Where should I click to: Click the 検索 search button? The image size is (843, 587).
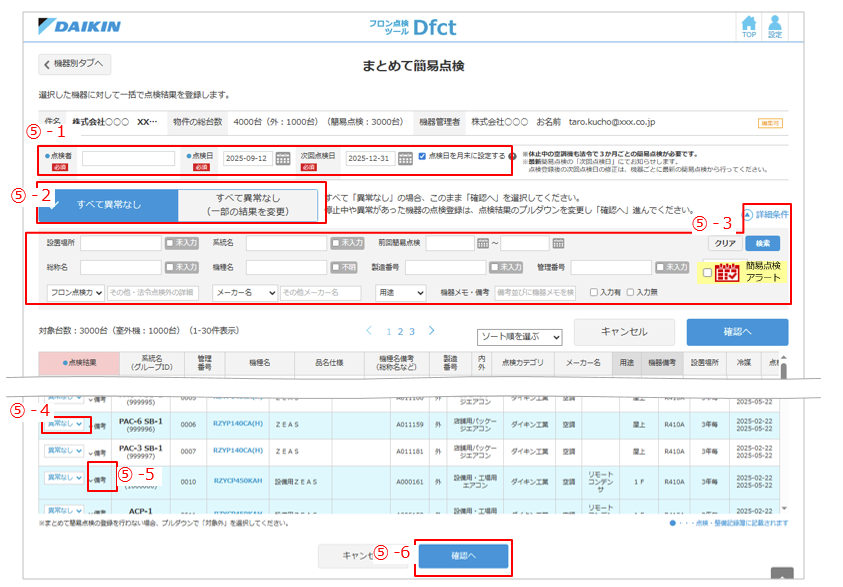(x=764, y=243)
